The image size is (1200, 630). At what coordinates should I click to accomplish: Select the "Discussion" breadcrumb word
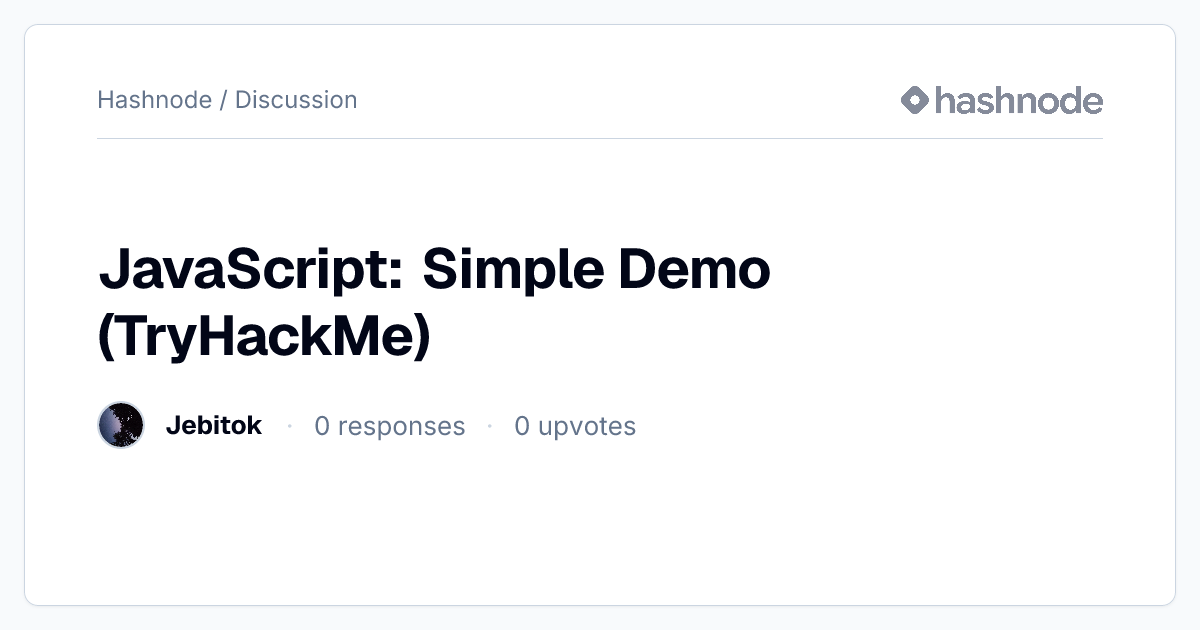(x=296, y=100)
